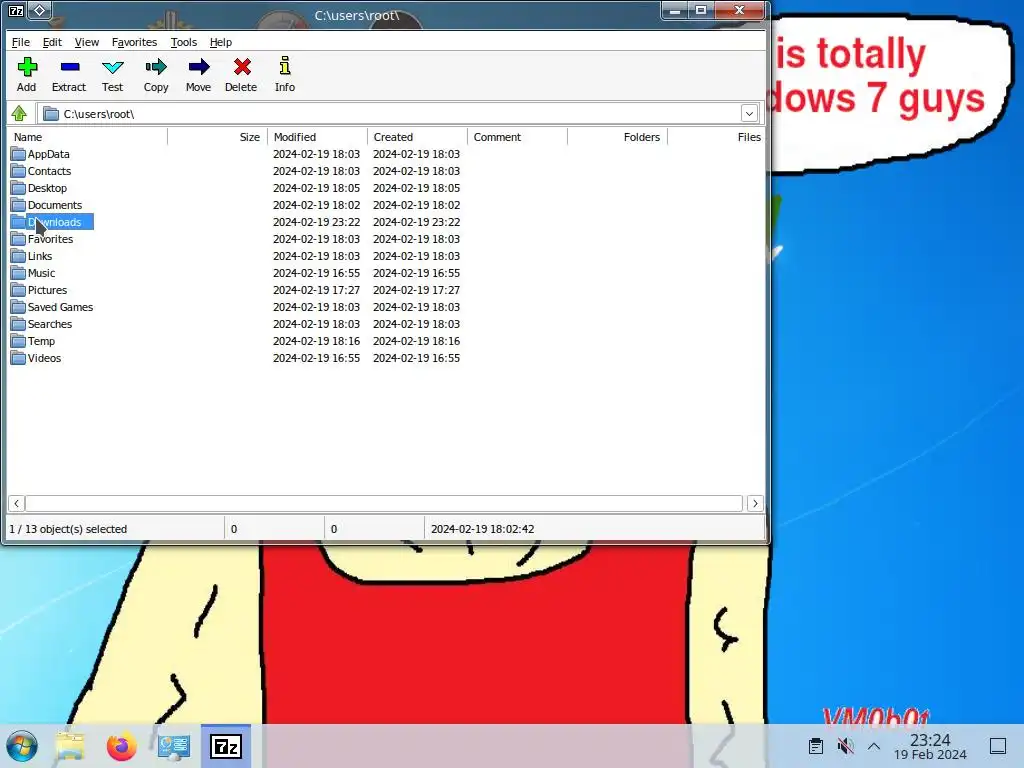Viewport: 1024px width, 768px height.
Task: Click the Files column header
Action: point(716,137)
